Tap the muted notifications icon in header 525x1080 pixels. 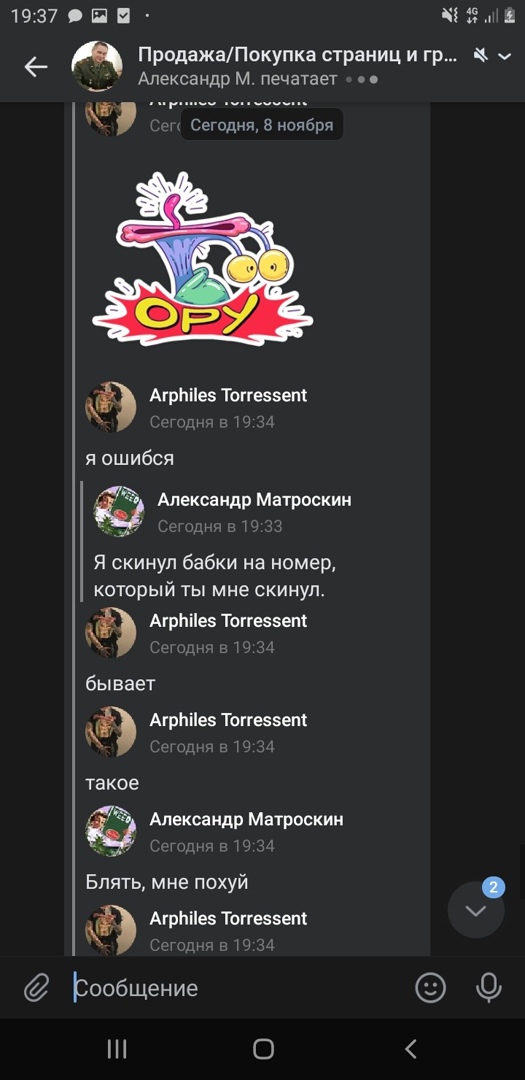click(x=481, y=55)
